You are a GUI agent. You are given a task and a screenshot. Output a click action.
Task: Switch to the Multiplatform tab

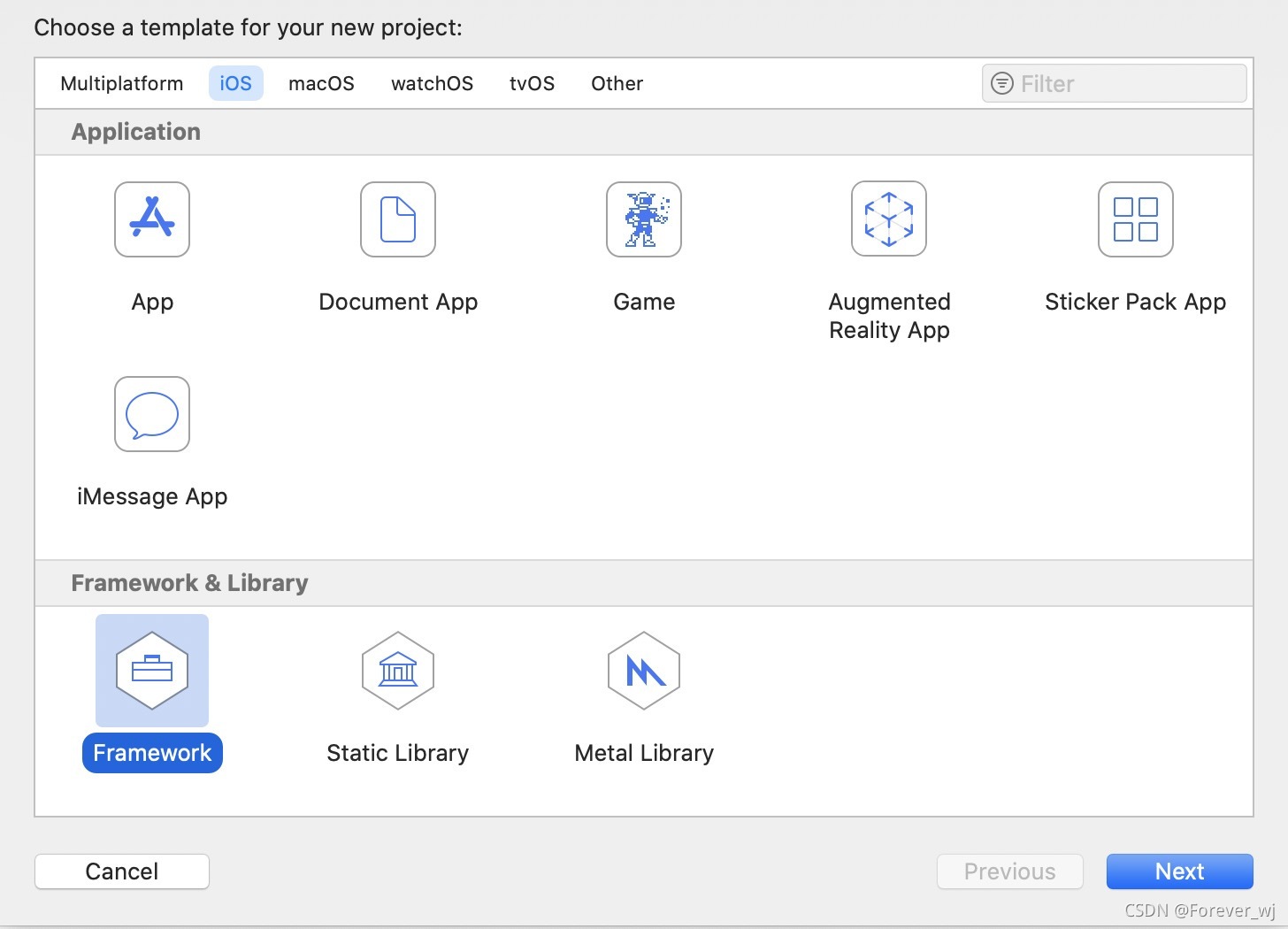(x=122, y=83)
